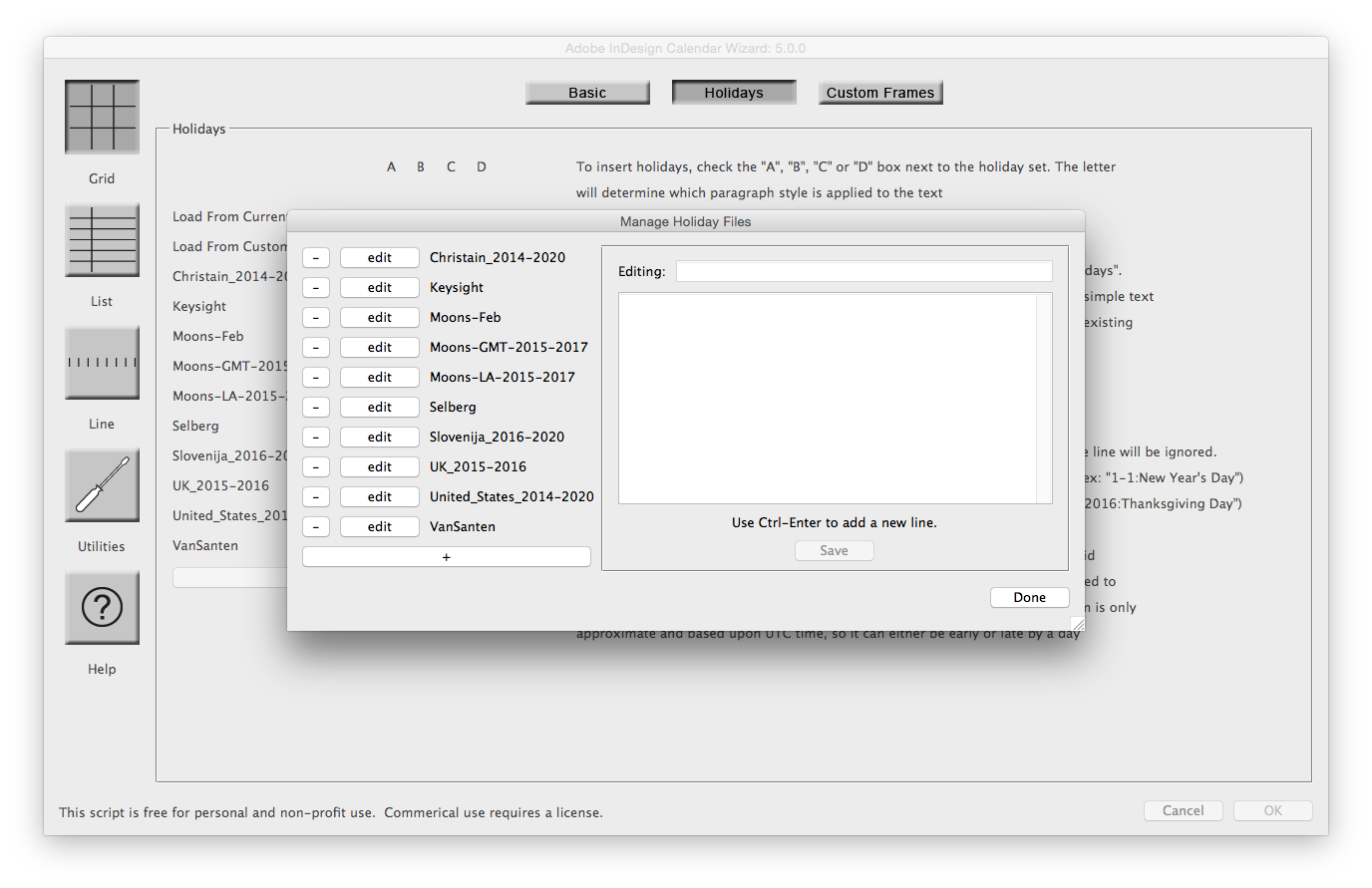Switch to the Basic tab
This screenshot has width=1372, height=888.
(x=587, y=92)
